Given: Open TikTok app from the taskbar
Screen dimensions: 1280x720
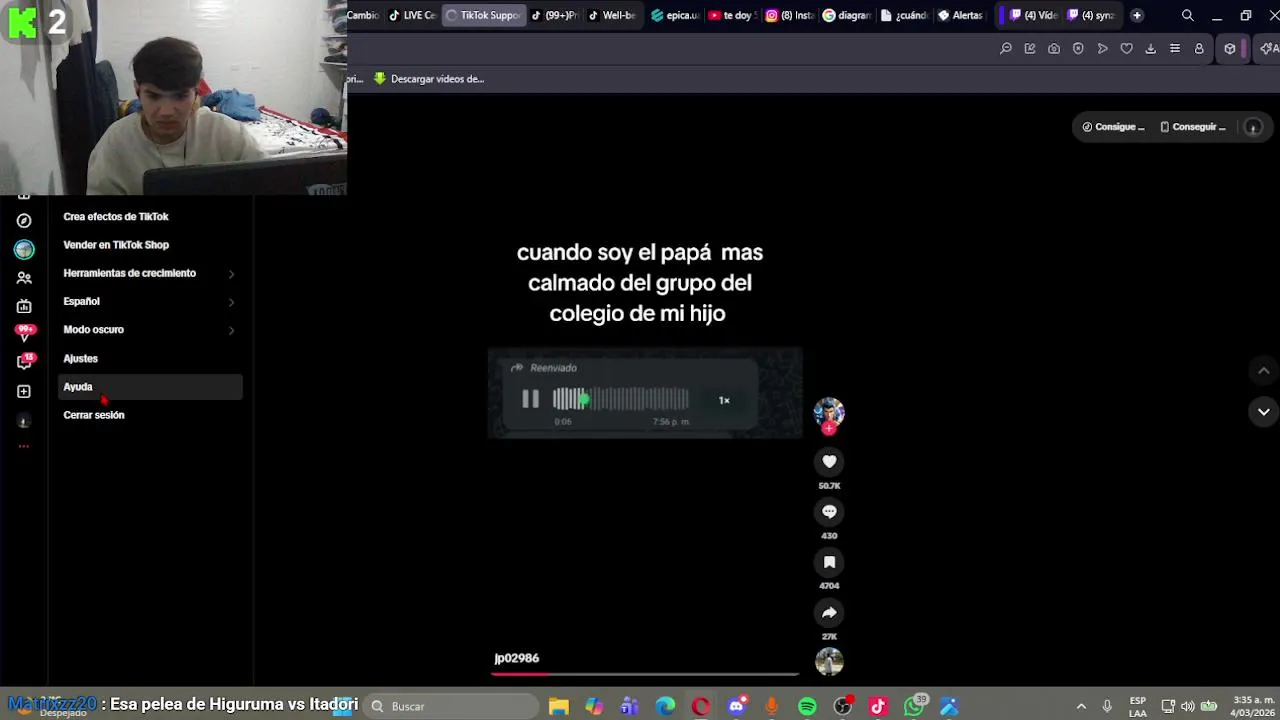Looking at the screenshot, I should tap(878, 706).
